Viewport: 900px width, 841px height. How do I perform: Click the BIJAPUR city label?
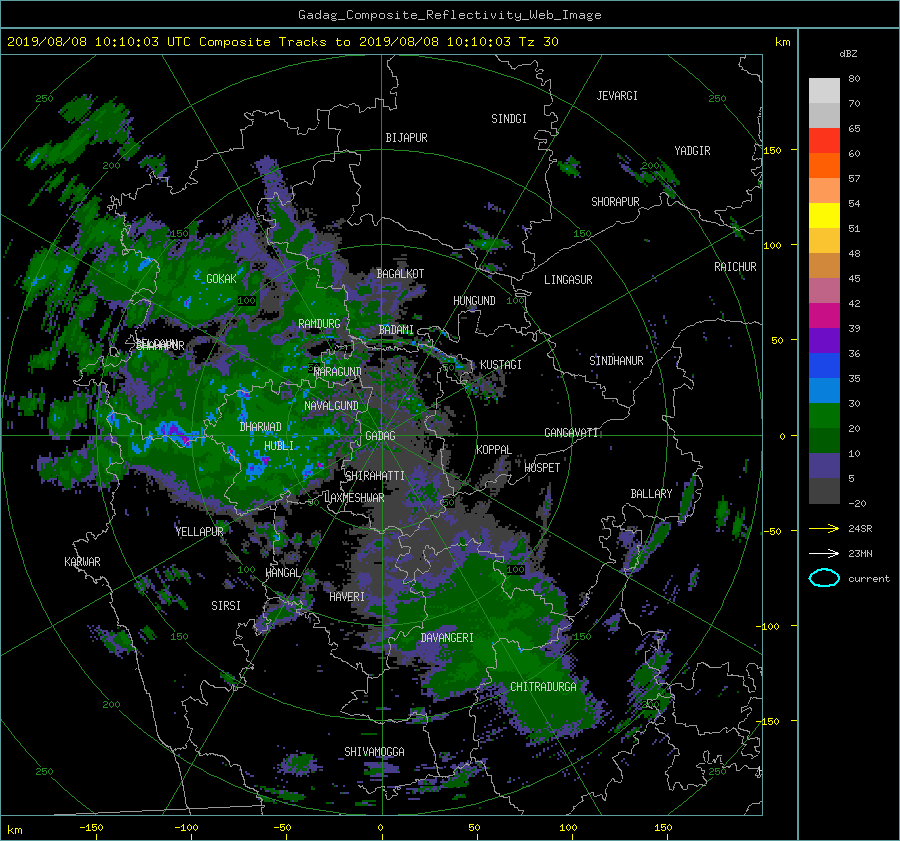406,138
